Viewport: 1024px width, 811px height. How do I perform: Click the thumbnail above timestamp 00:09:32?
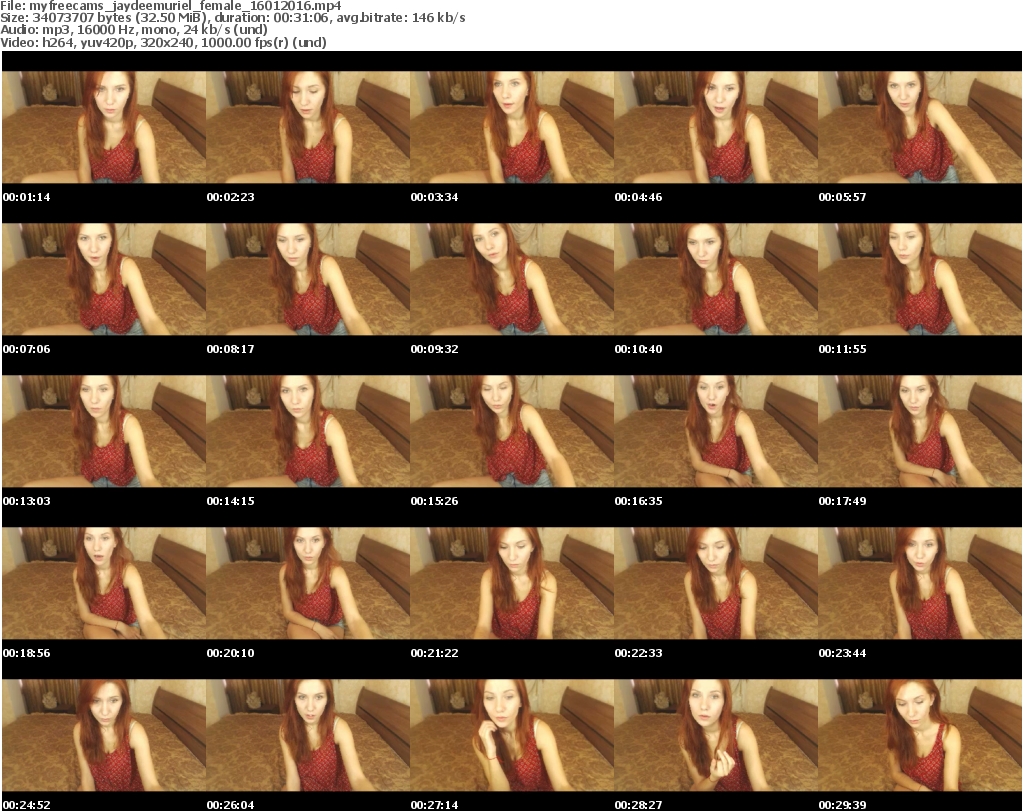pyautogui.click(x=512, y=279)
